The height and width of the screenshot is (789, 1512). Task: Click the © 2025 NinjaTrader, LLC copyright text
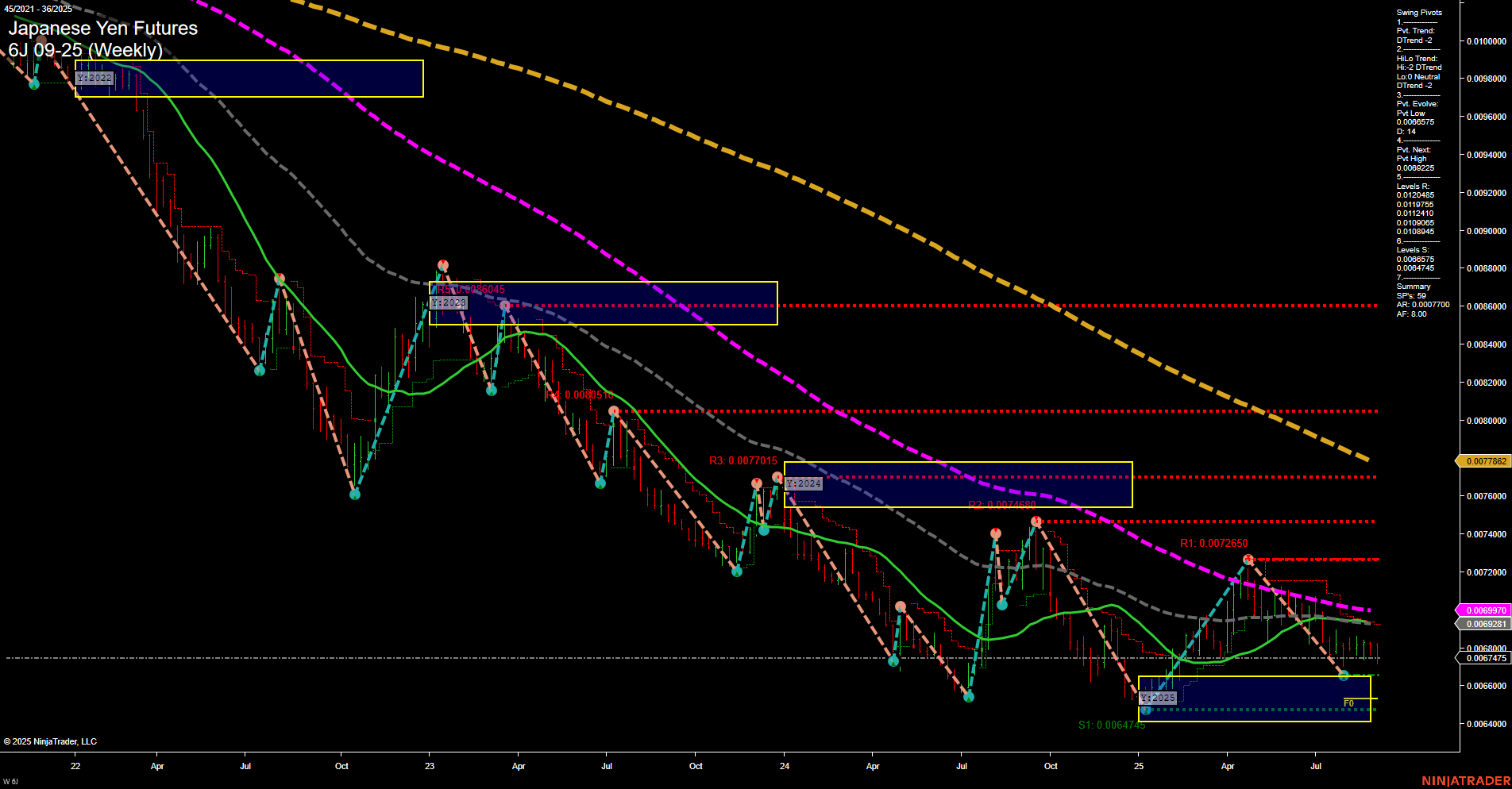pos(51,741)
